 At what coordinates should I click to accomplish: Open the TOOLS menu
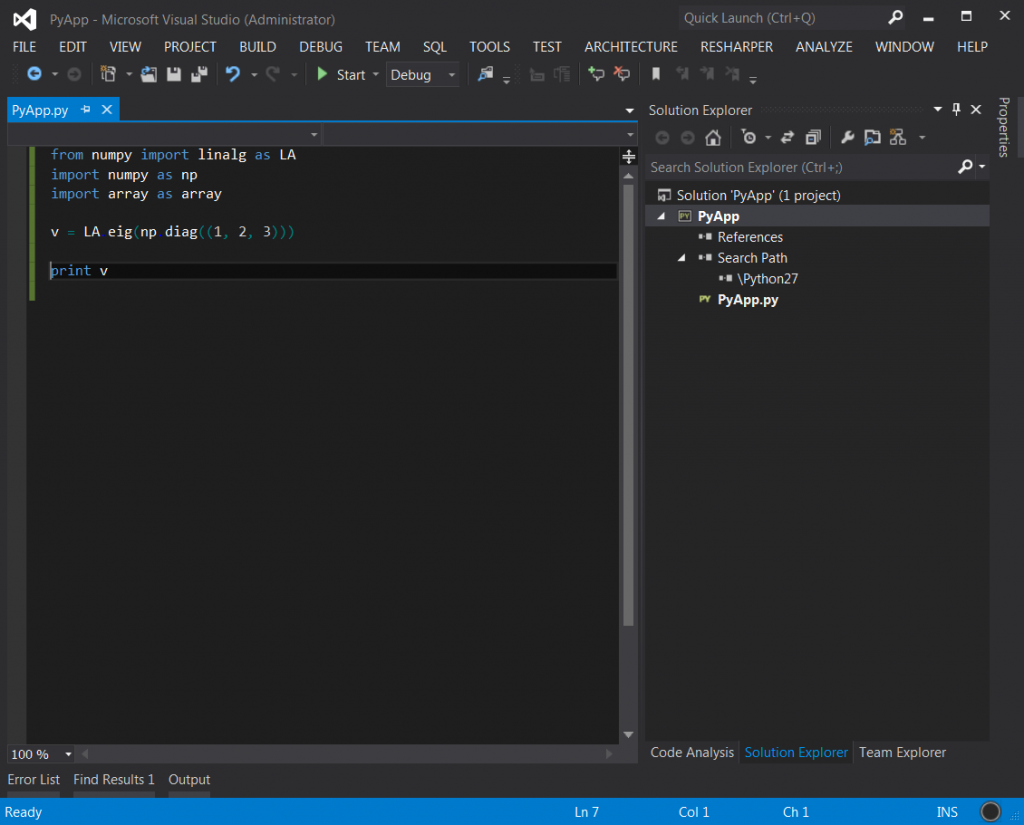[x=489, y=47]
